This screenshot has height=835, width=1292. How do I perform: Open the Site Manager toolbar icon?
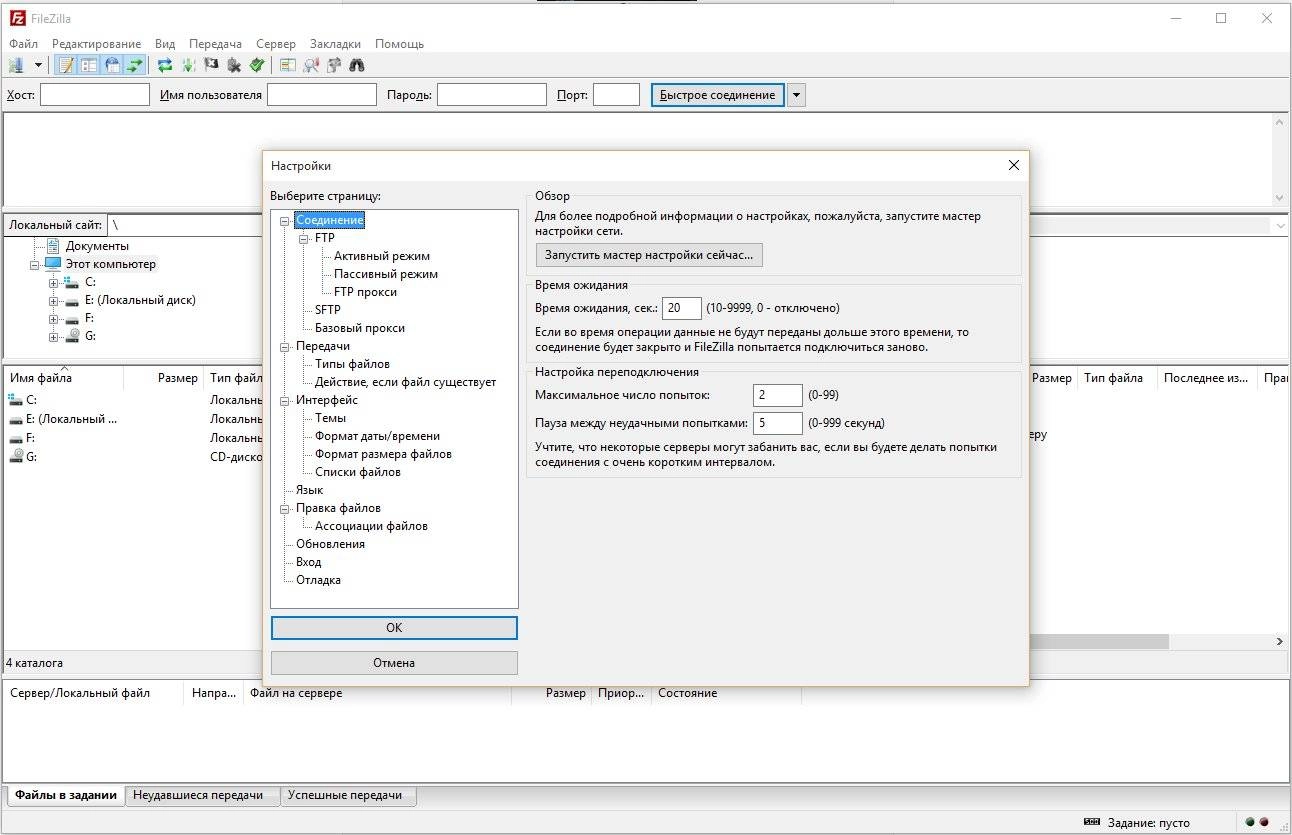(16, 65)
